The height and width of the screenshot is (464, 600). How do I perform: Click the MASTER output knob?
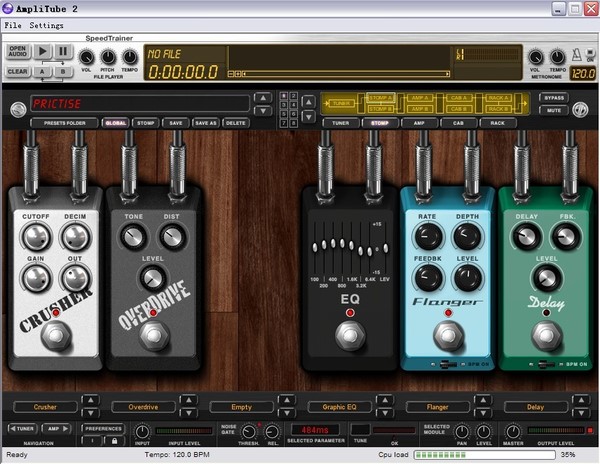[512, 432]
